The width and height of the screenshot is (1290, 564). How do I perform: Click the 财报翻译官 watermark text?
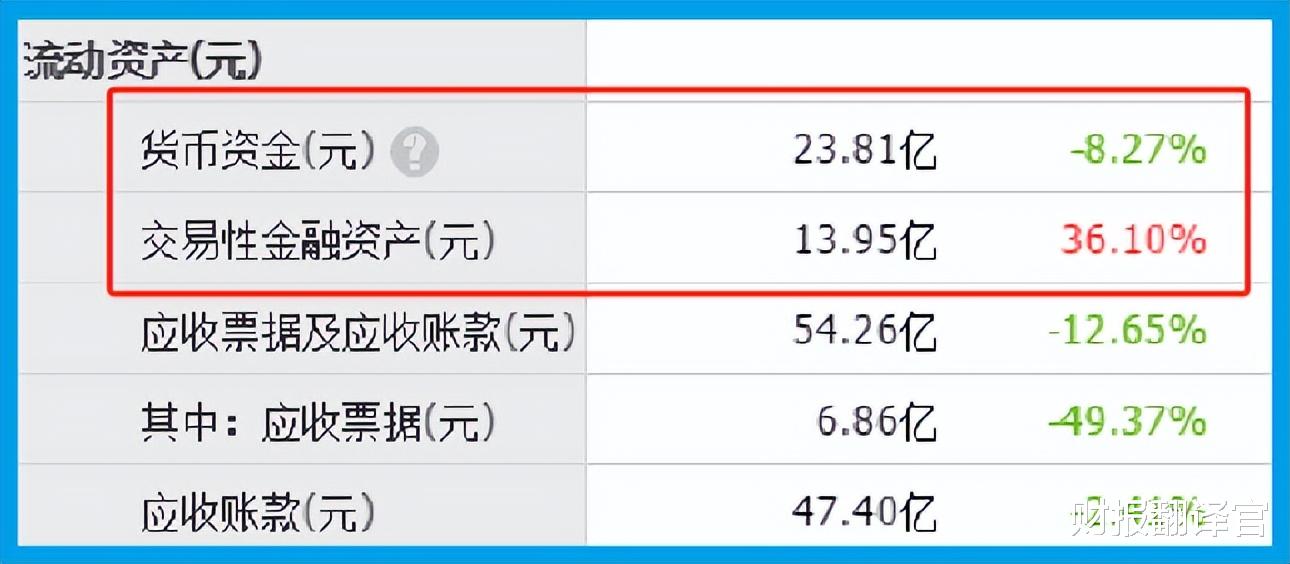point(1168,520)
